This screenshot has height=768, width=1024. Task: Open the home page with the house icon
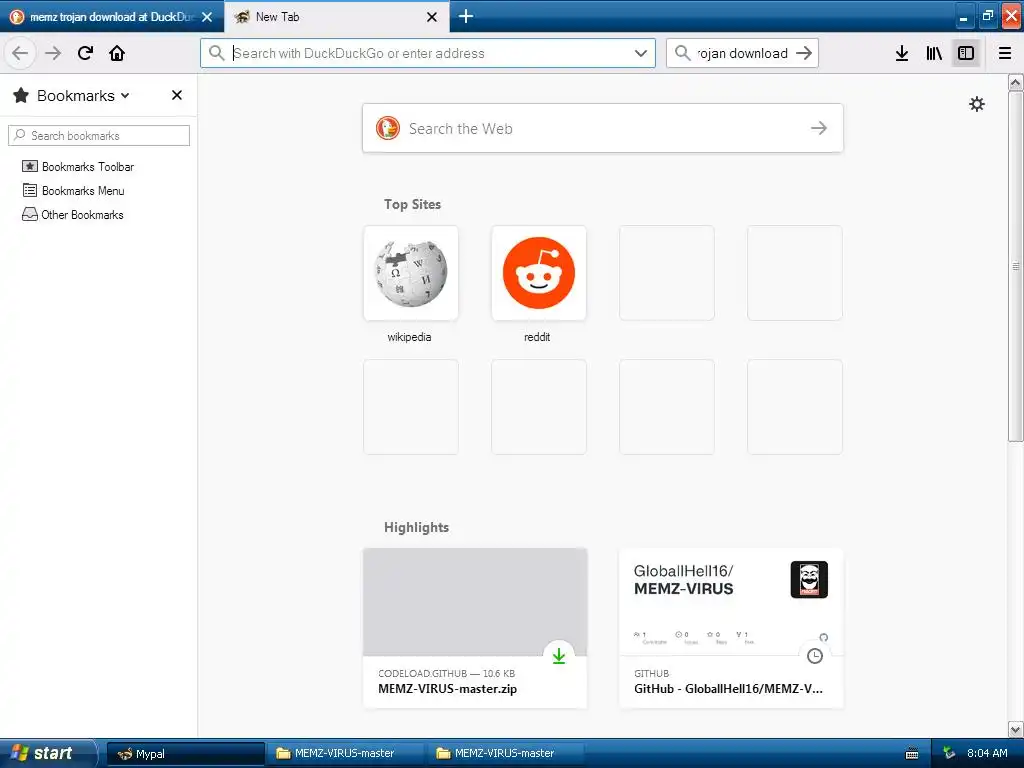coord(117,53)
